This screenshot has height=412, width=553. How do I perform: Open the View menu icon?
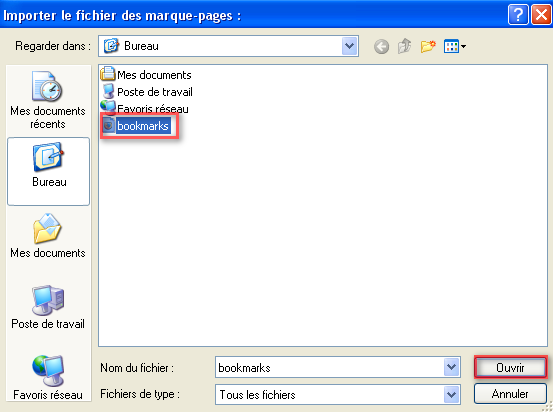pos(455,46)
